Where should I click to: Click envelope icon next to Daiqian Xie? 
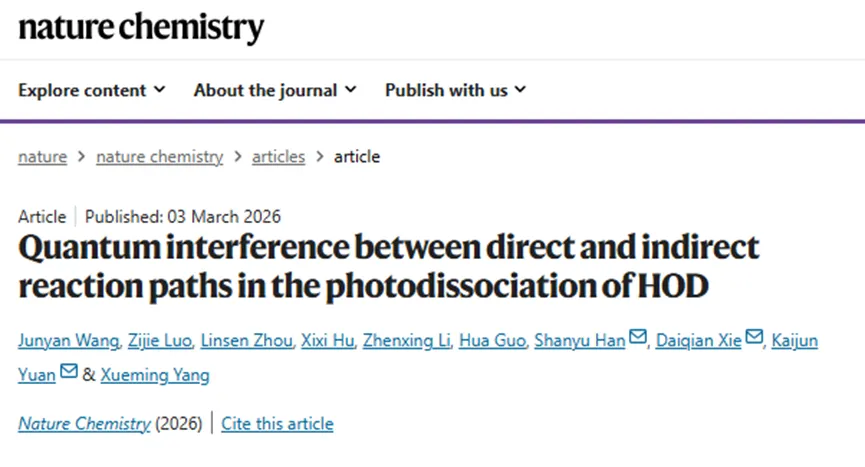pyautogui.click(x=755, y=340)
